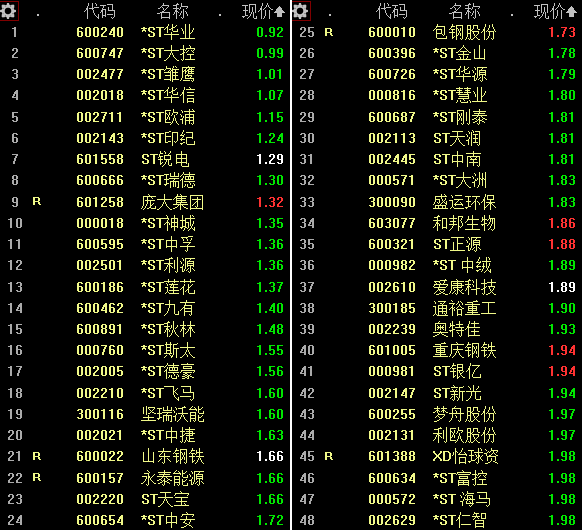This screenshot has height=530, width=582.
Task: Open the *ST仁智 row numbered 48
Action: pyautogui.click(x=437, y=520)
